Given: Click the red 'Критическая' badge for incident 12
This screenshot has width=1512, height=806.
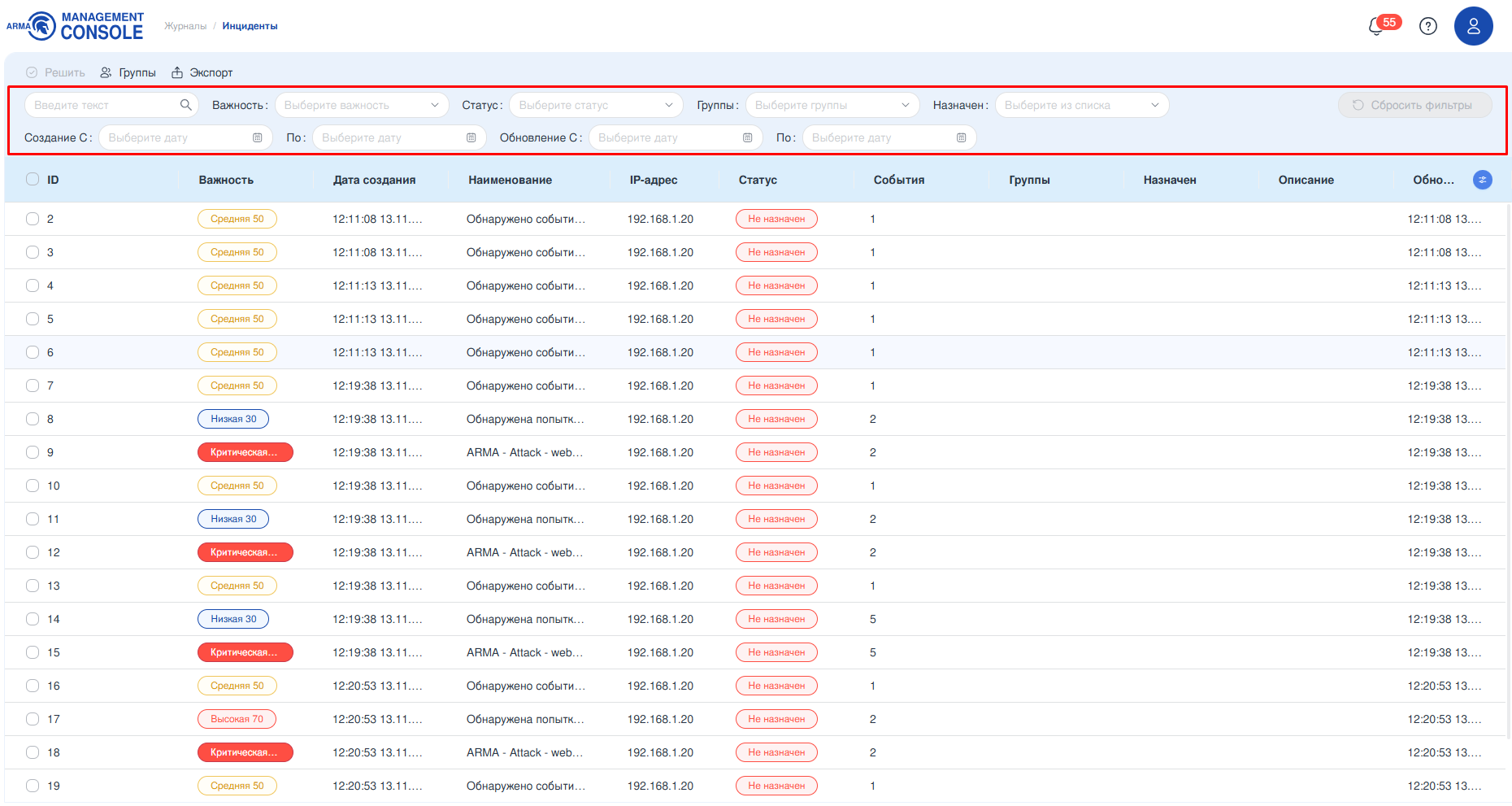Looking at the screenshot, I should pos(245,552).
